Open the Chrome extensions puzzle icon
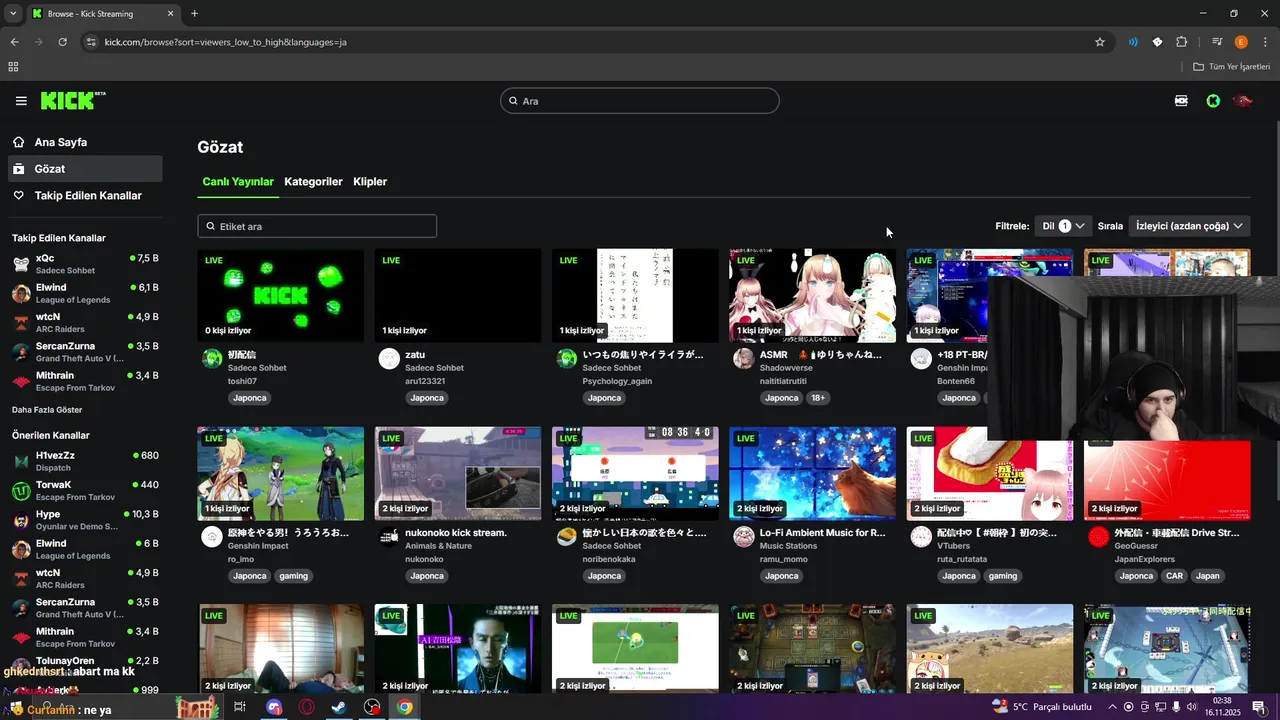The width and height of the screenshot is (1280, 720). tap(1182, 42)
